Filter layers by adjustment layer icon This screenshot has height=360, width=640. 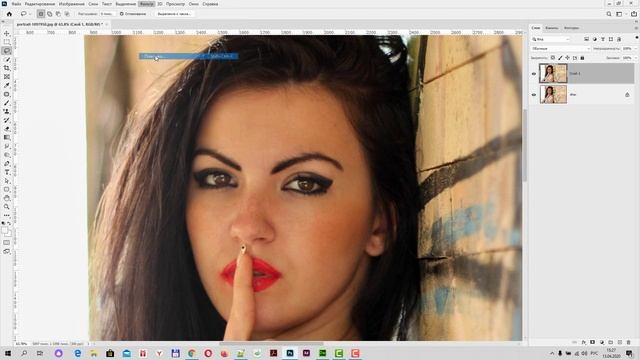point(595,39)
